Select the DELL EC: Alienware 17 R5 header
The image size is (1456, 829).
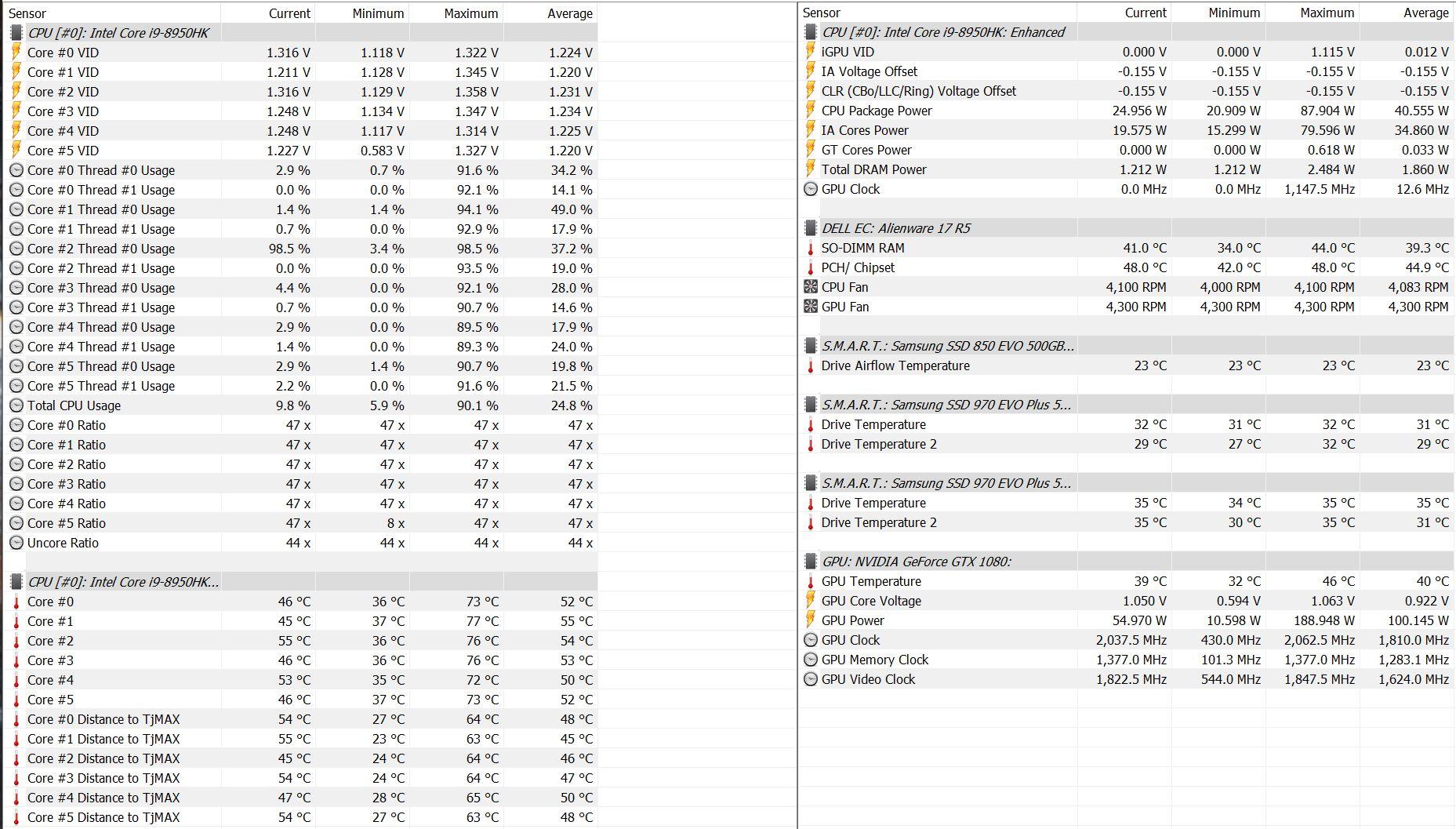[x=1127, y=228]
